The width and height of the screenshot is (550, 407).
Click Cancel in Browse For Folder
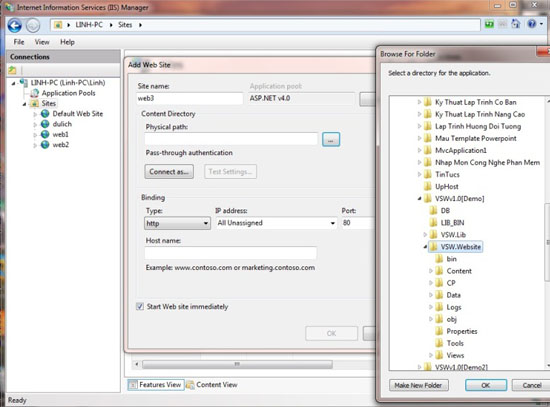(x=531, y=385)
